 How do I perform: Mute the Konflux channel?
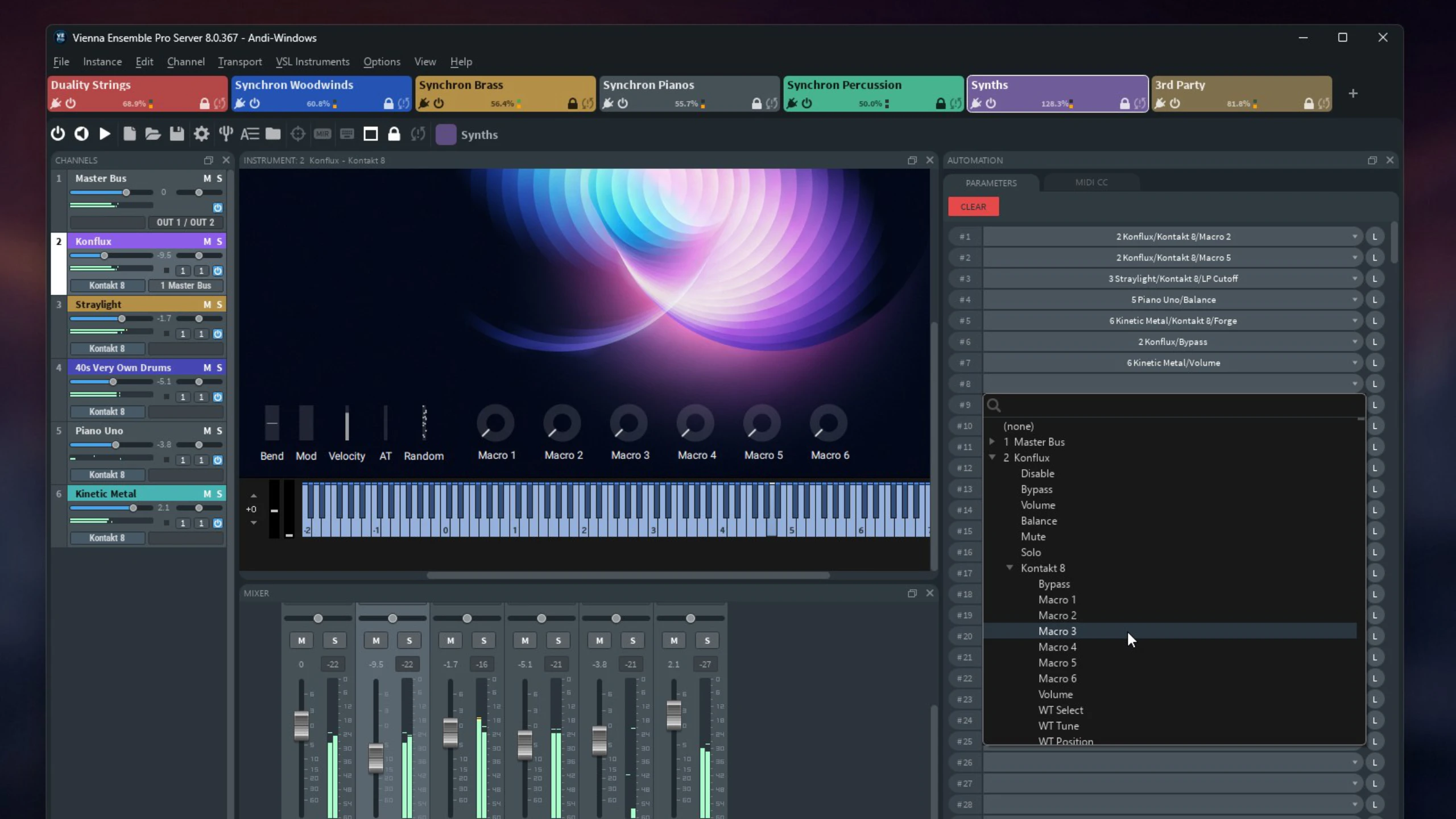pyautogui.click(x=207, y=241)
